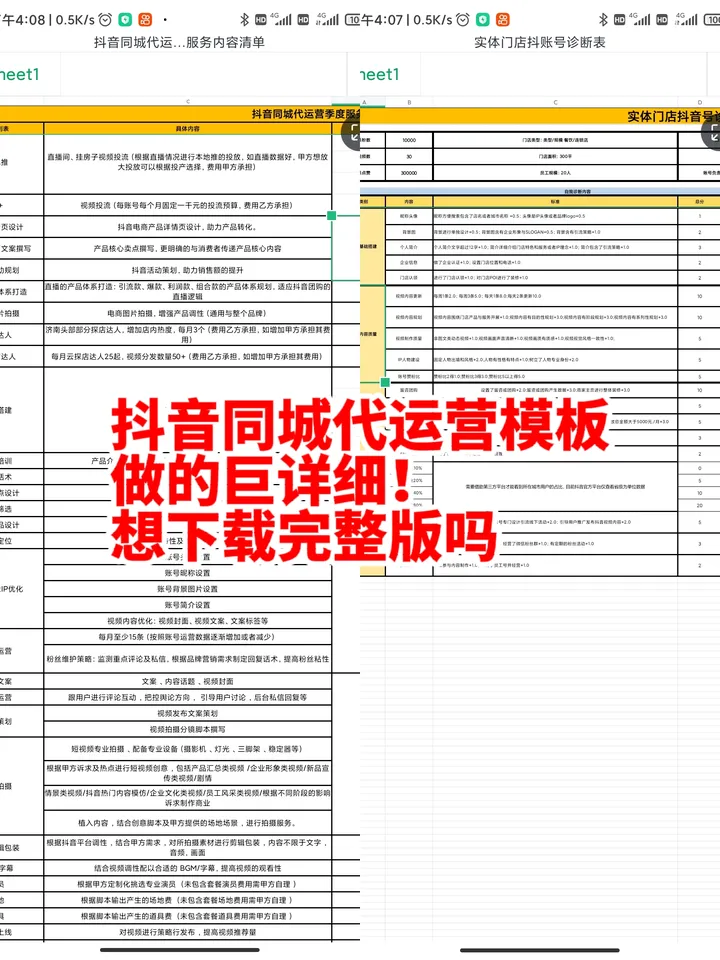This screenshot has width=720, height=960.
Task: Select the 标准 column header cell
Action: tap(555, 201)
